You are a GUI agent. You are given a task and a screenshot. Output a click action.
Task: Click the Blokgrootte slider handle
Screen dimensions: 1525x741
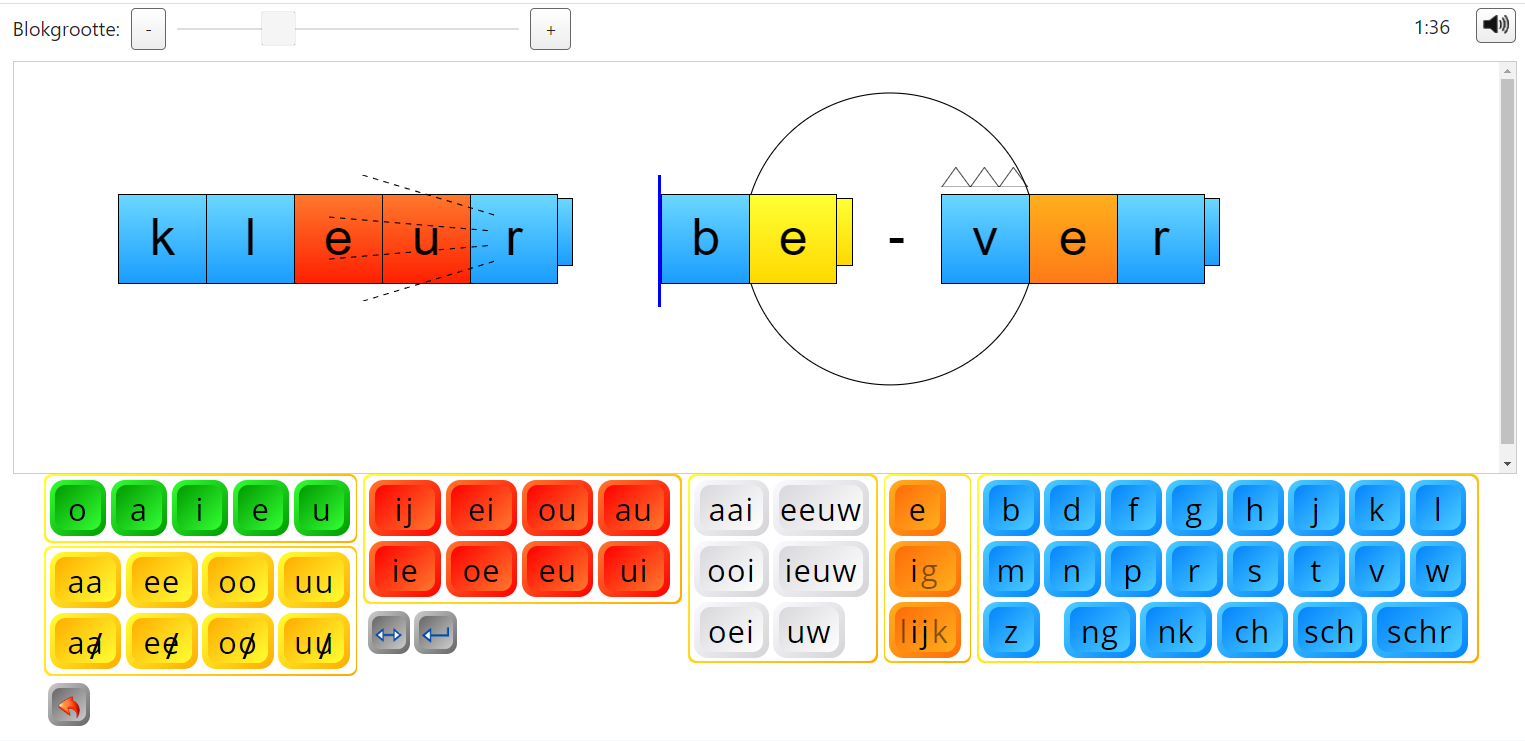pos(278,29)
